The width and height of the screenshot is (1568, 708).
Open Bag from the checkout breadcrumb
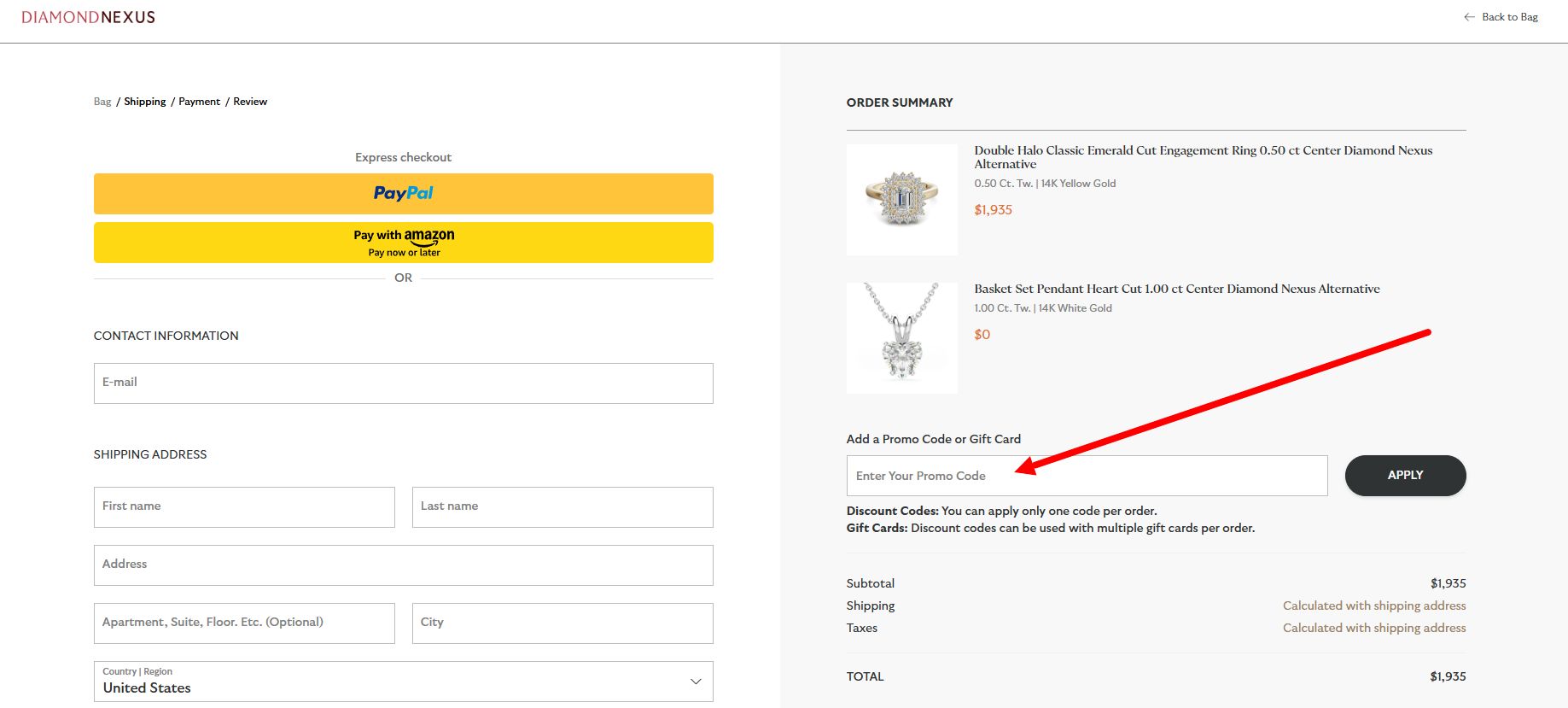102,101
